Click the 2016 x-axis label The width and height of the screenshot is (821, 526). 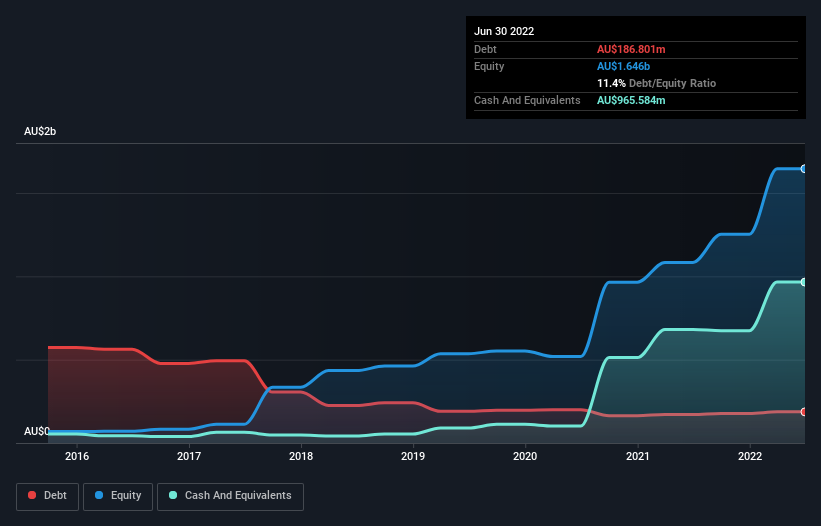tap(77, 456)
